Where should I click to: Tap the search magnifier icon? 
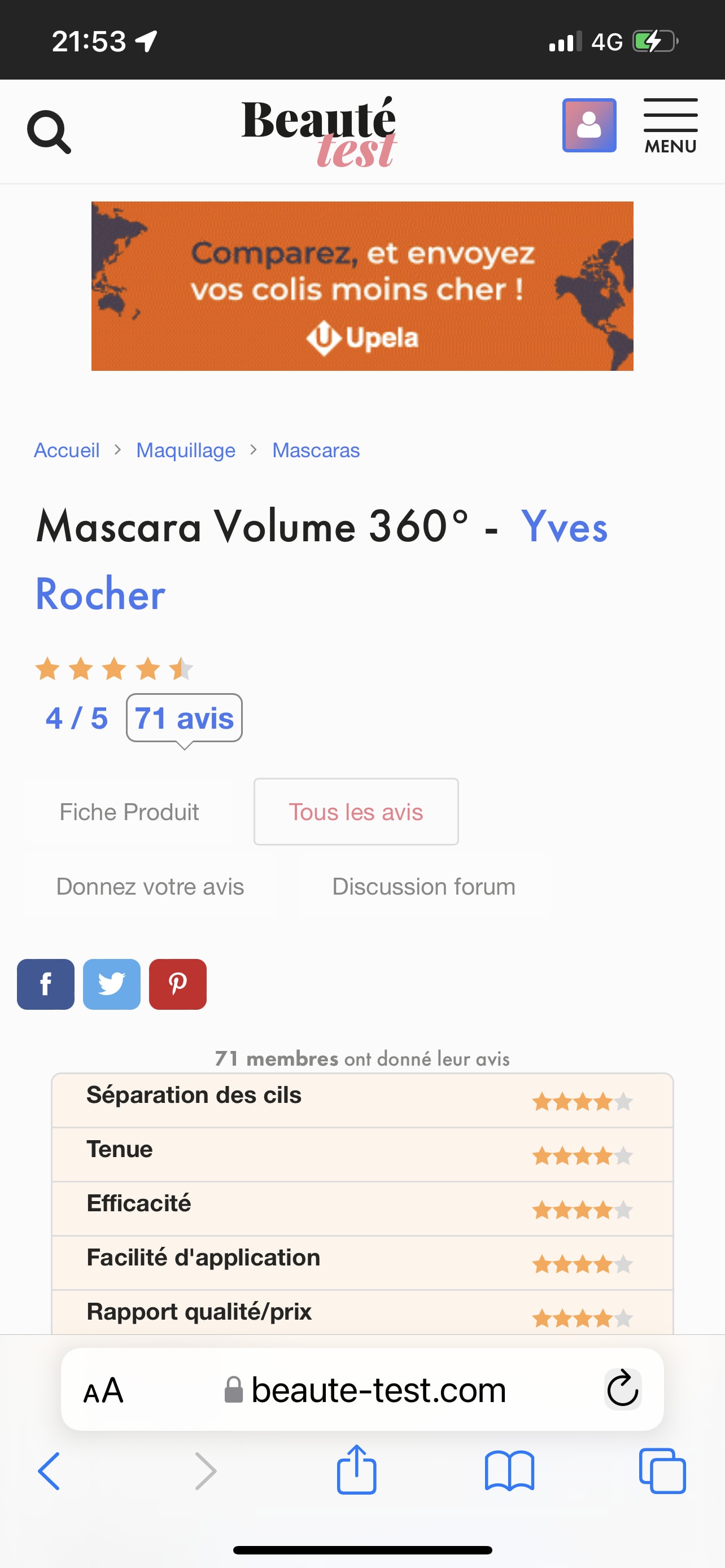pyautogui.click(x=49, y=132)
